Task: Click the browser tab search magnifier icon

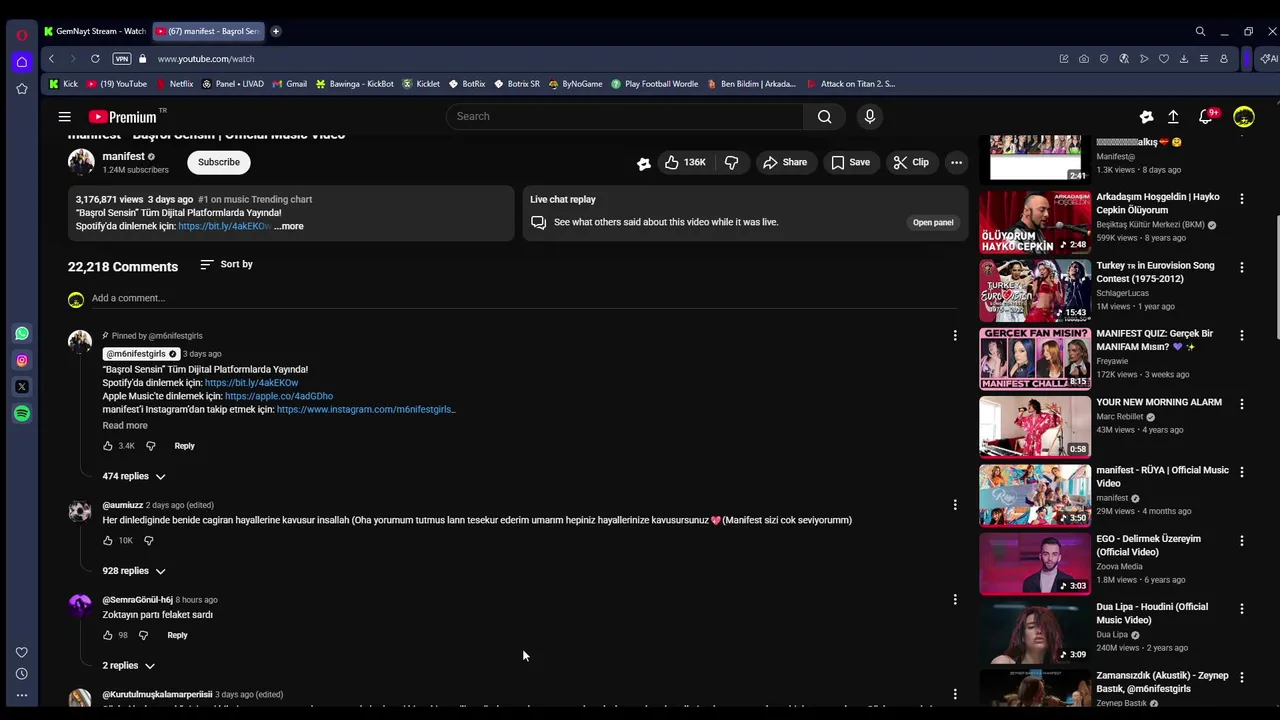Action: click(x=1200, y=31)
